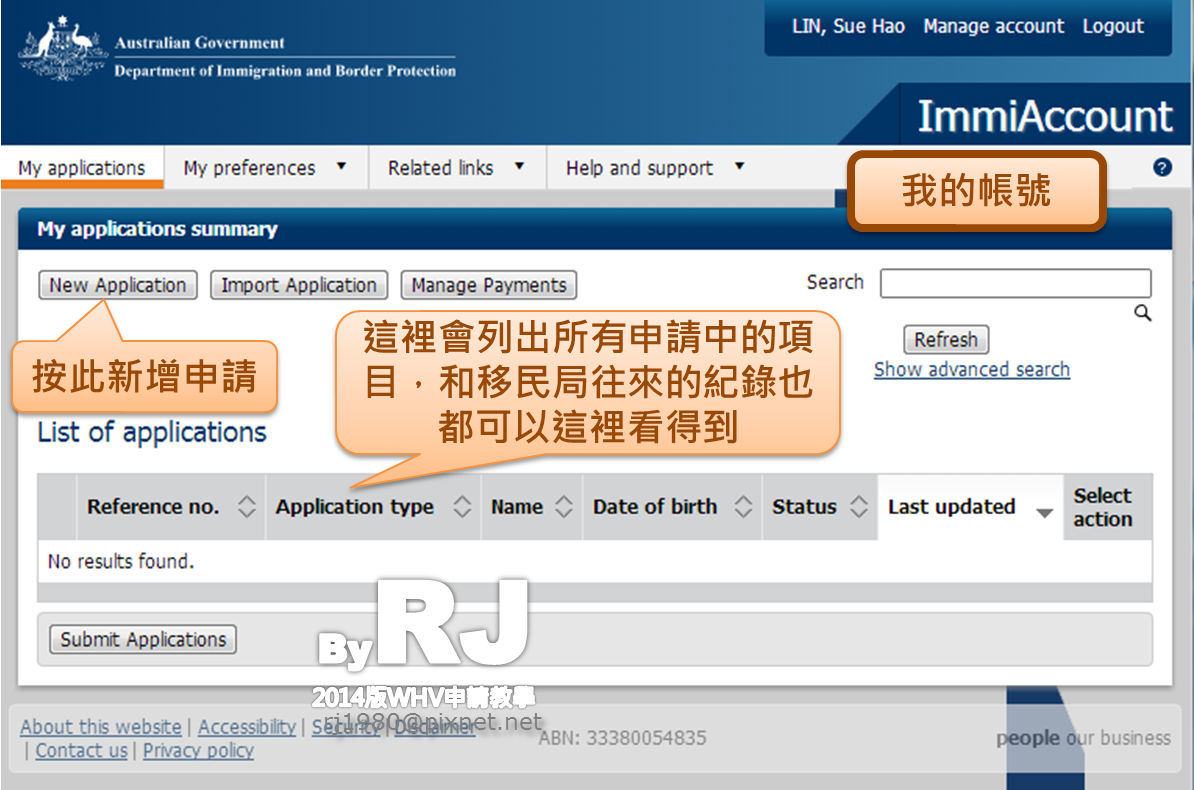
Task: Click the ABN: 33380054835 text
Action: coord(622,737)
